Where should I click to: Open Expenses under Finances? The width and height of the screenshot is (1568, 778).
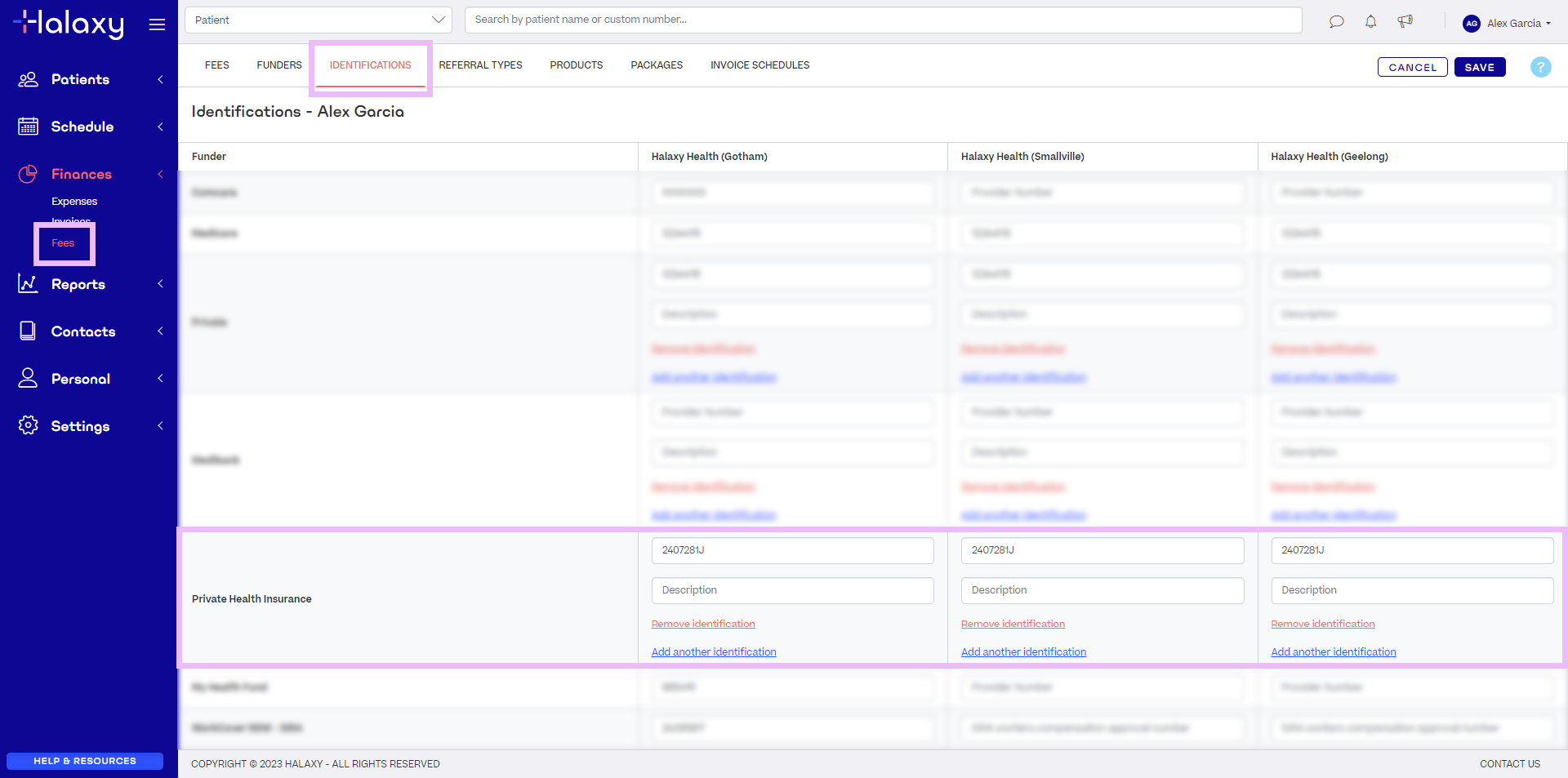[x=74, y=202]
